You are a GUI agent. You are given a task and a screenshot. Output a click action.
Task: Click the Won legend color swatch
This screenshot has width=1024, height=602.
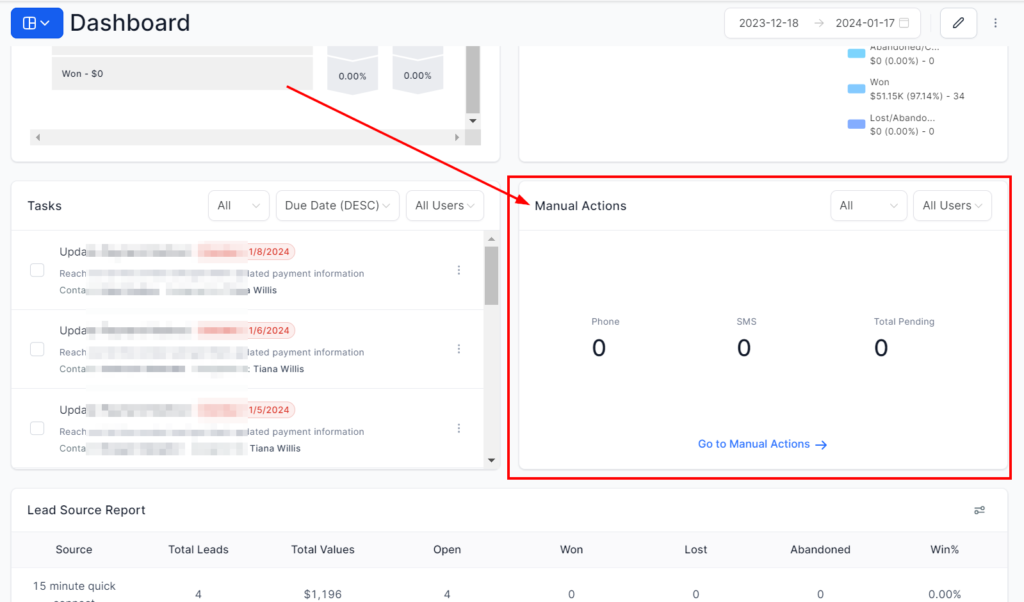856,89
